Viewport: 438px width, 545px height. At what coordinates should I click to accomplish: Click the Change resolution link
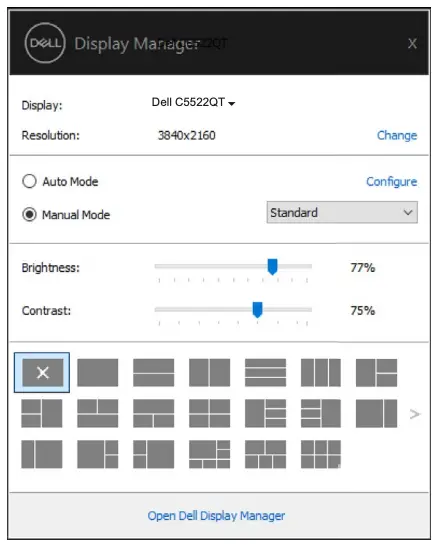pos(397,135)
